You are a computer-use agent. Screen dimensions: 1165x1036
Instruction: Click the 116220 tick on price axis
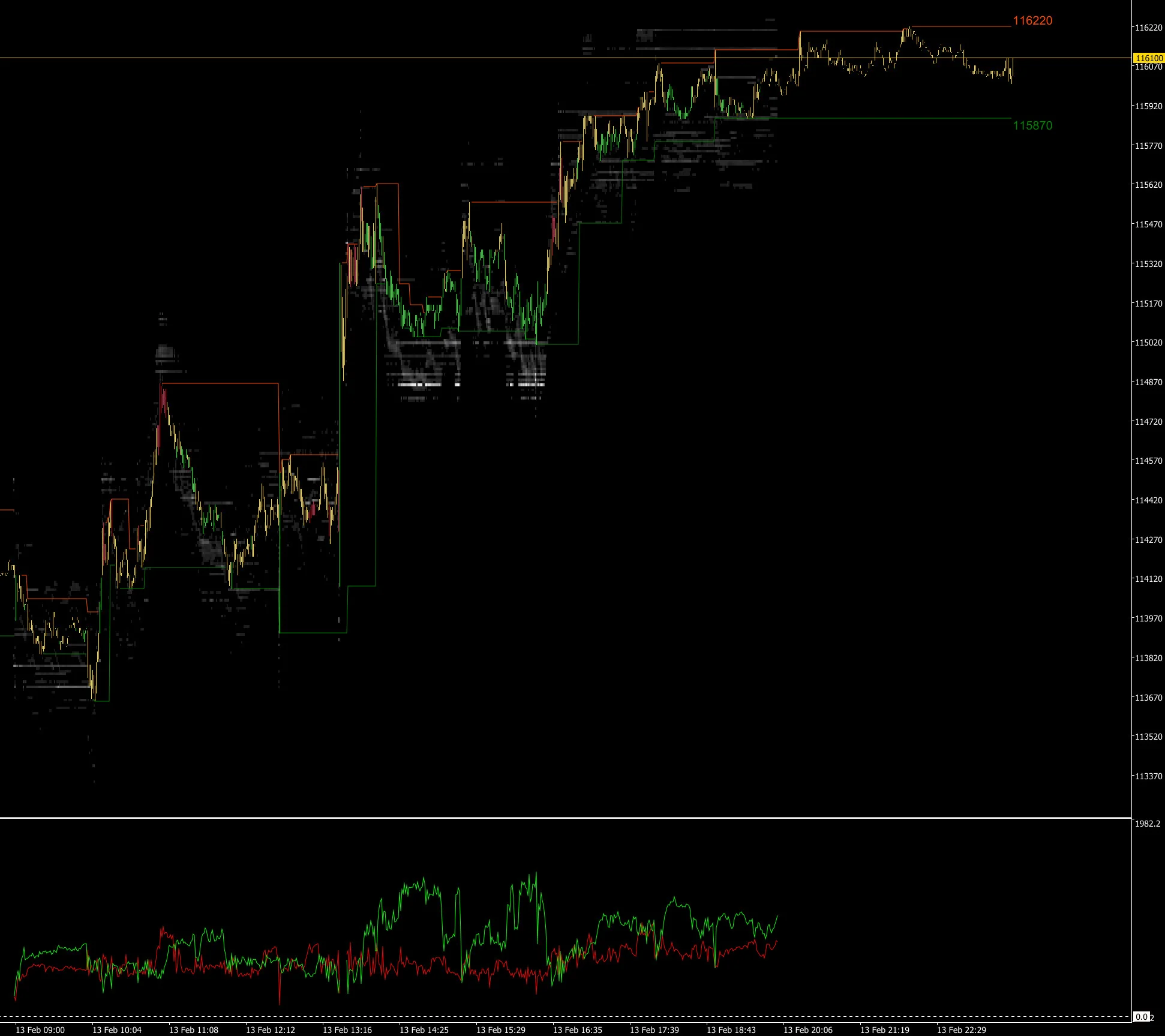pyautogui.click(x=1148, y=28)
